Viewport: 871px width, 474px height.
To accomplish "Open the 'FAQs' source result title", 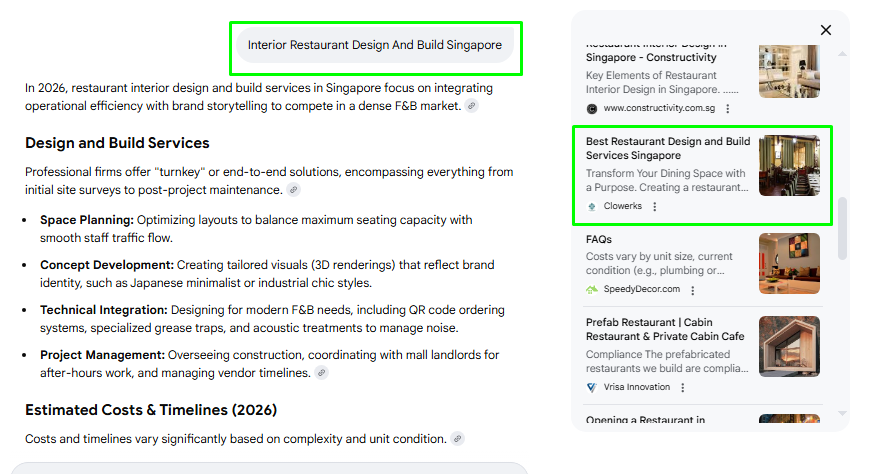I will (x=599, y=240).
